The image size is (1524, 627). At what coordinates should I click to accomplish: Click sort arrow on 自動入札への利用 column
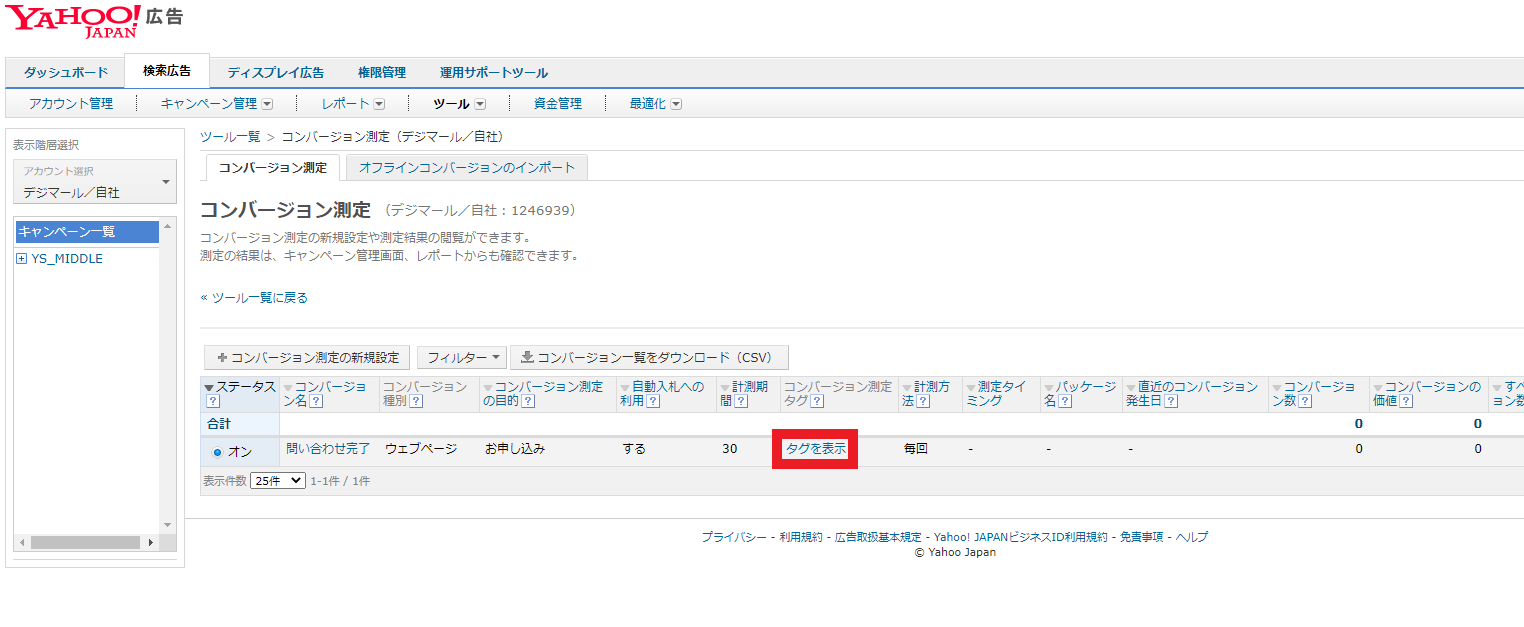click(x=625, y=388)
